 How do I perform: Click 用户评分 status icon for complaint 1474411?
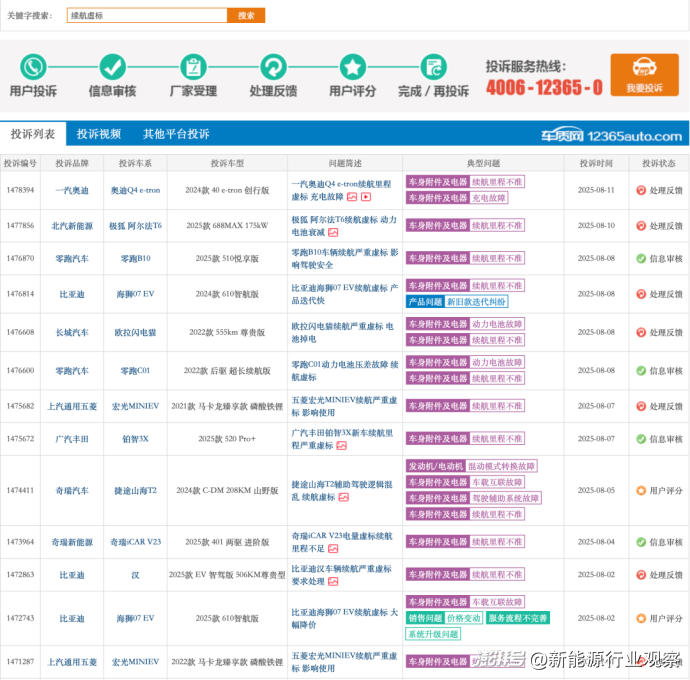point(641,490)
